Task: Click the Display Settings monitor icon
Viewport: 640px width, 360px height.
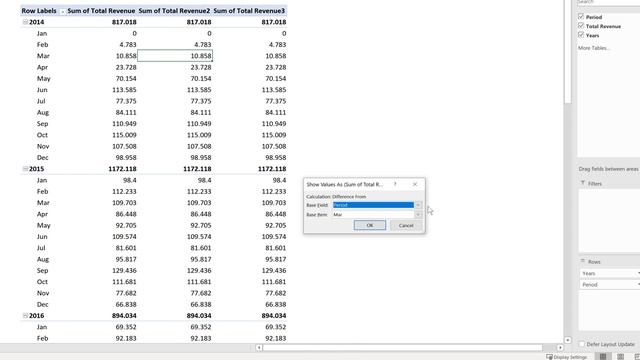Action: (549, 357)
